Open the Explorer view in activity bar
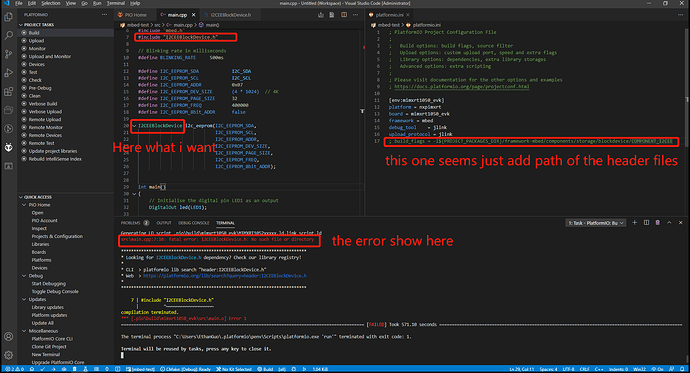This screenshot has width=690, height=373. (x=8, y=17)
